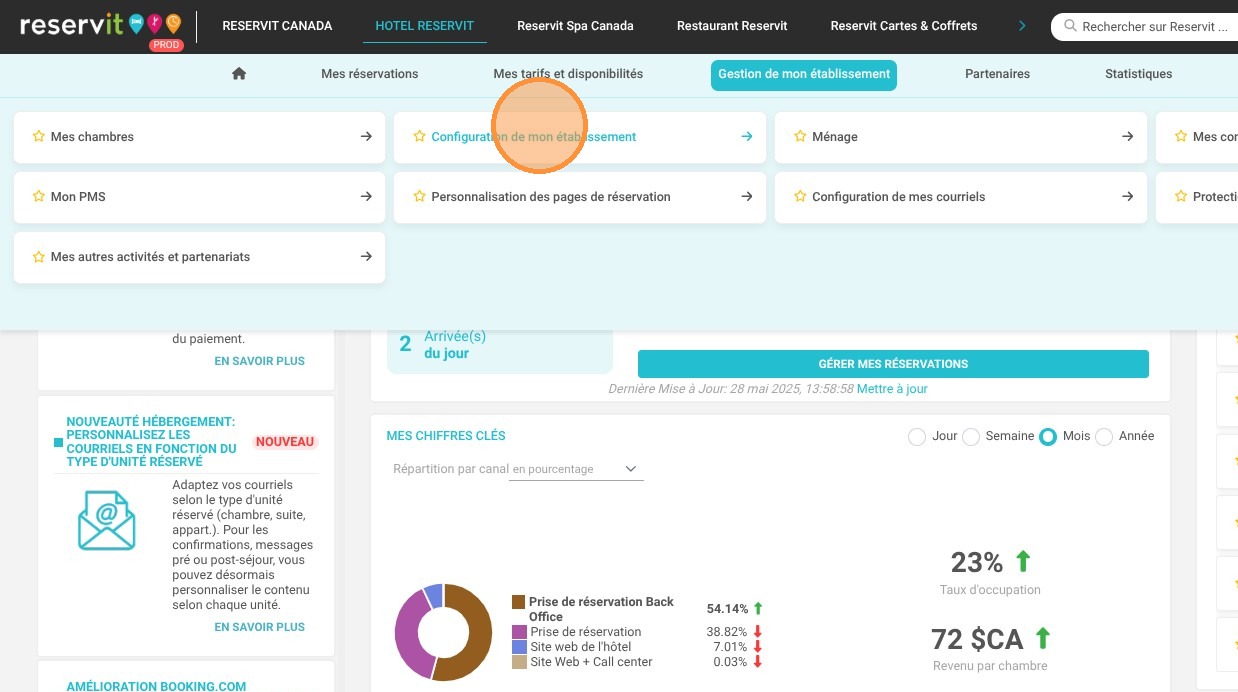Click the NOUVEAU badge
The height and width of the screenshot is (692, 1238).
pos(285,442)
